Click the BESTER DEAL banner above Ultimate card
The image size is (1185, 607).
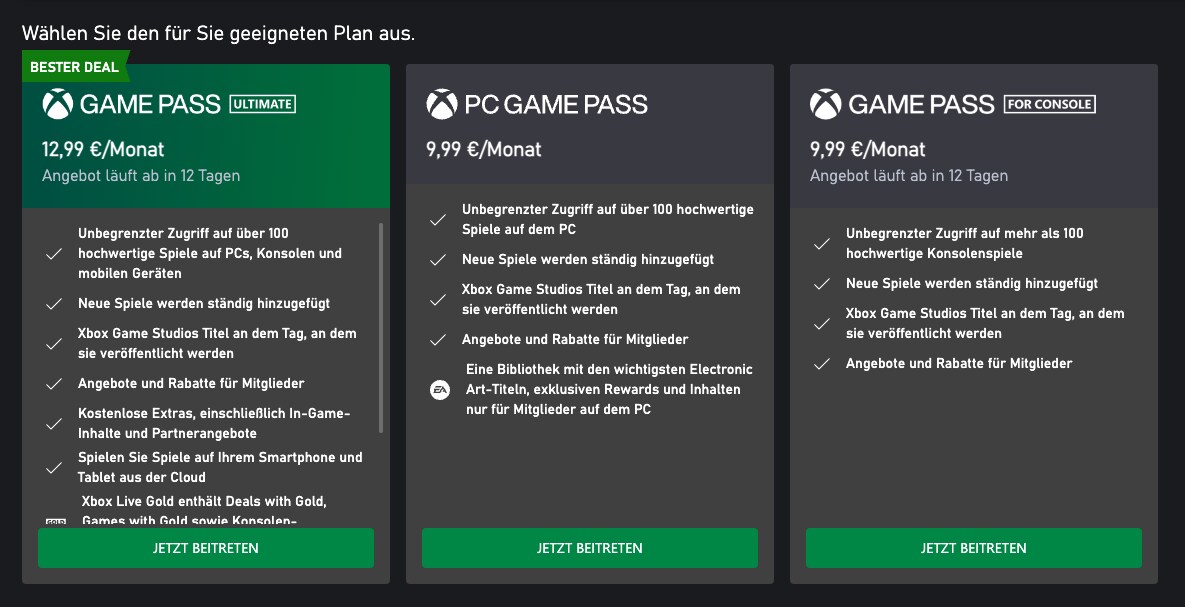coord(75,66)
